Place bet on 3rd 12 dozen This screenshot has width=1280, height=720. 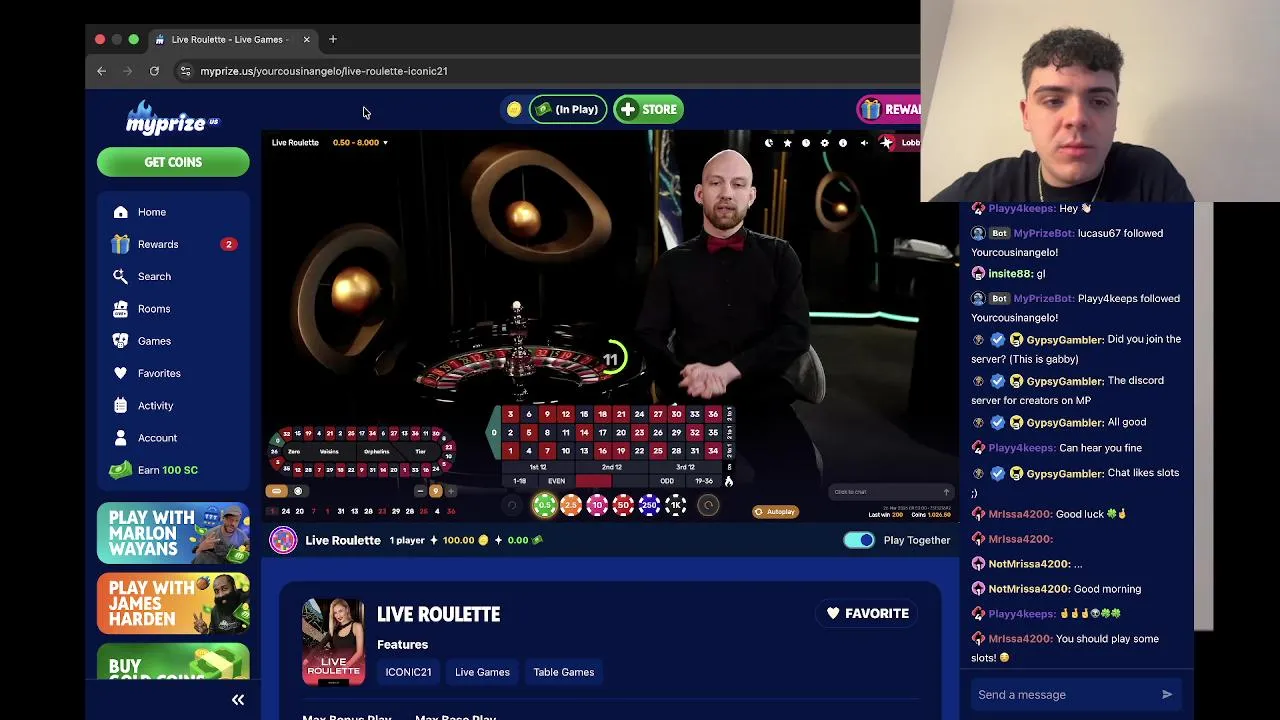(x=686, y=467)
